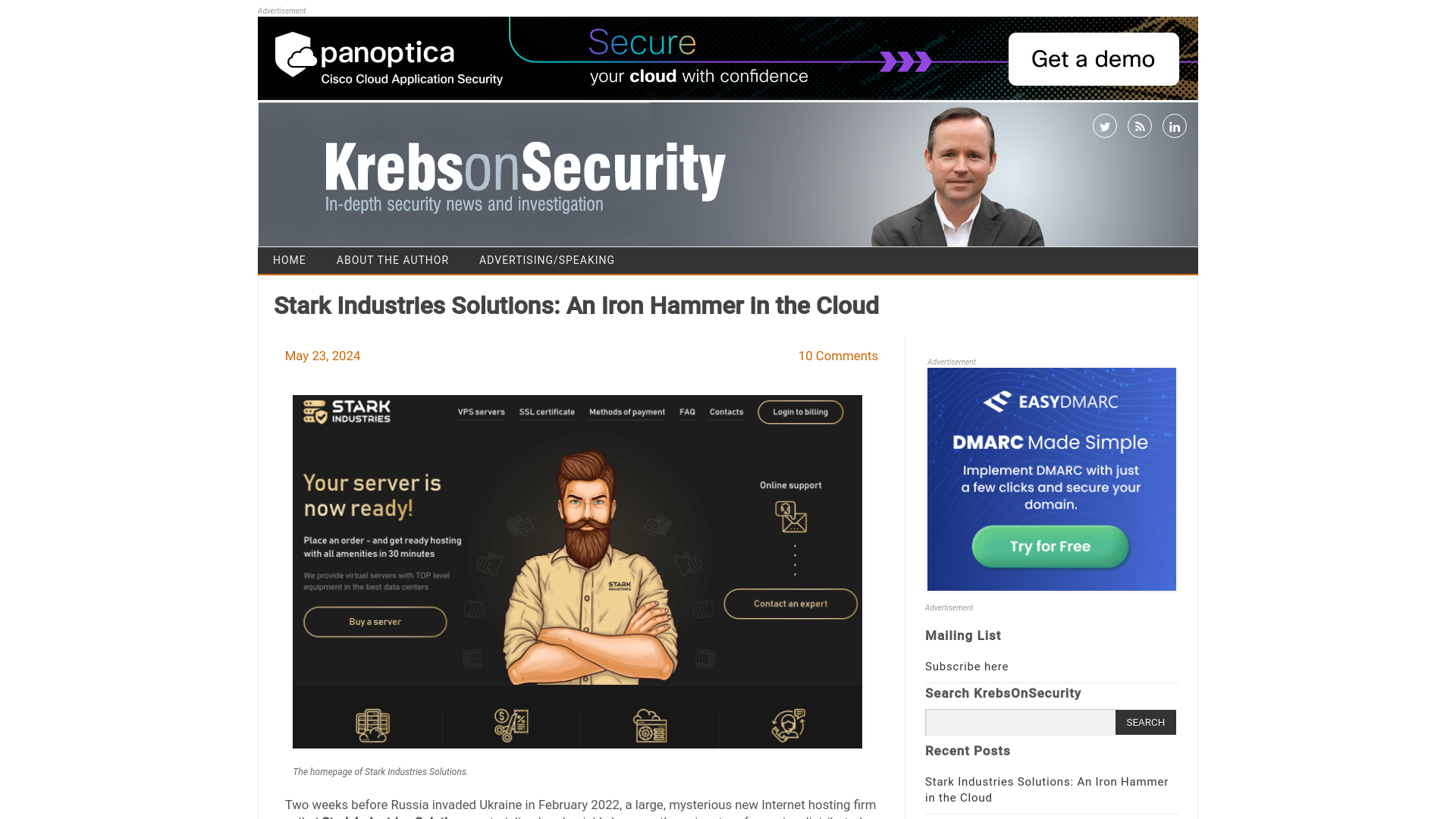The width and height of the screenshot is (1456, 819).
Task: Click the ABOUT THE AUTHOR menu item
Action: pos(392,259)
